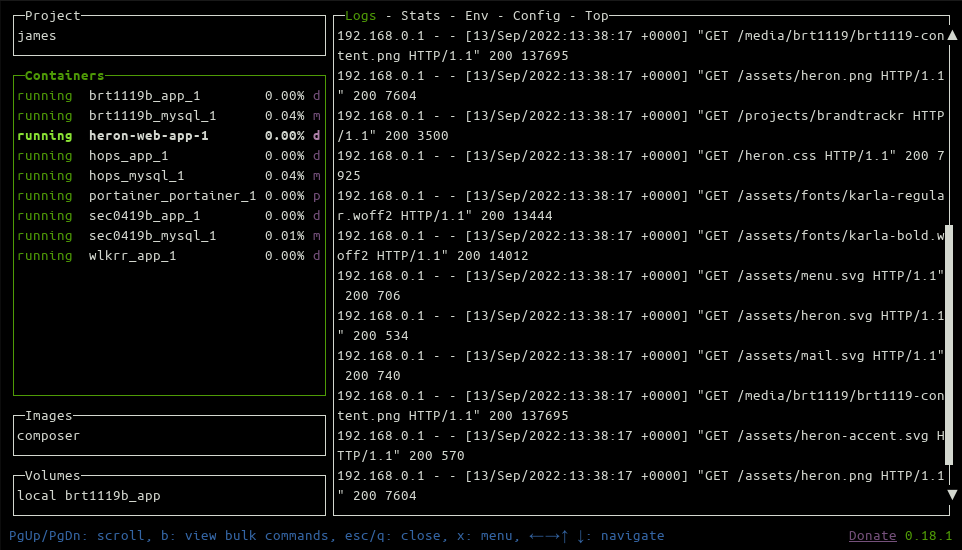Click log line for /assets/heron-accent.svg
962x550 pixels.
point(641,446)
